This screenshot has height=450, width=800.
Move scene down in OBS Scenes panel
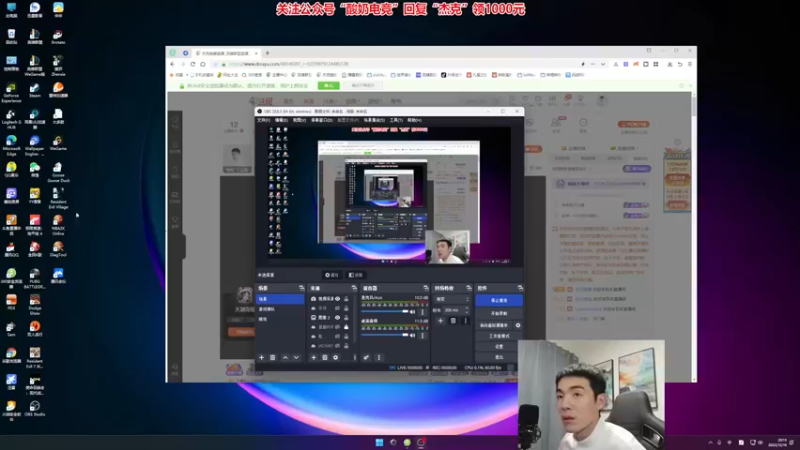tap(296, 358)
